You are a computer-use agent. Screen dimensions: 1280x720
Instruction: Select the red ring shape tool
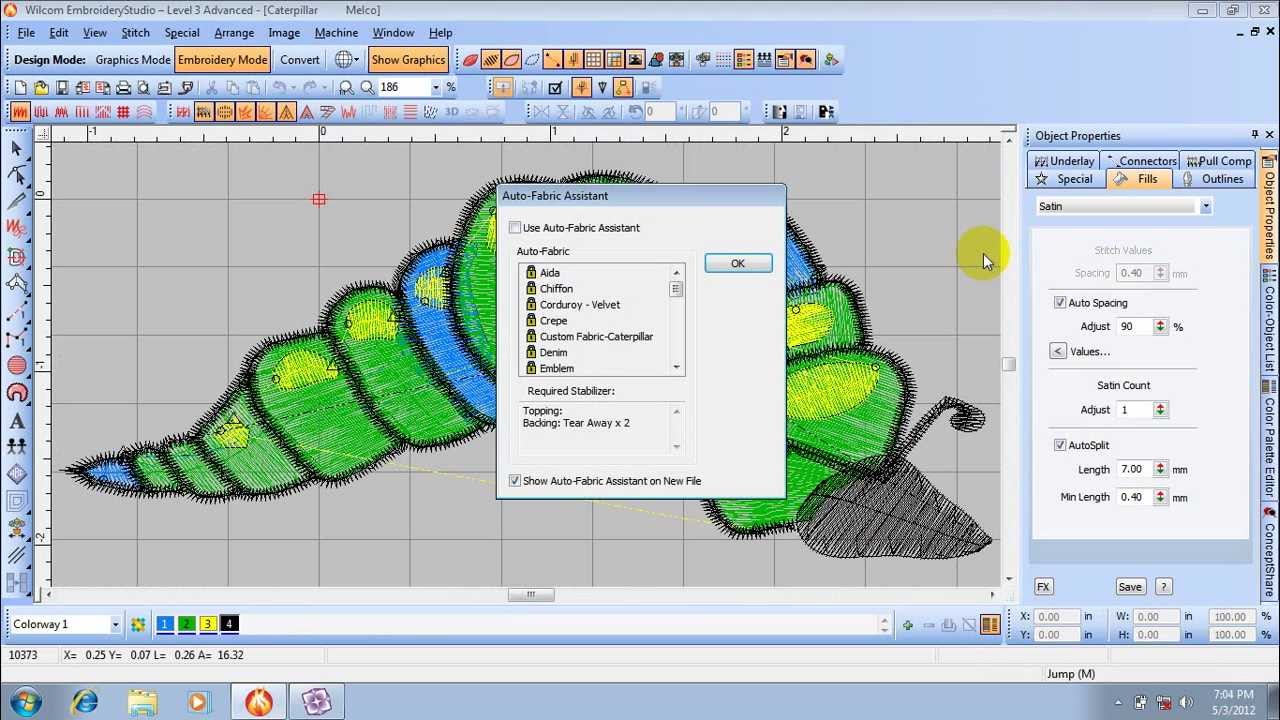click(17, 393)
